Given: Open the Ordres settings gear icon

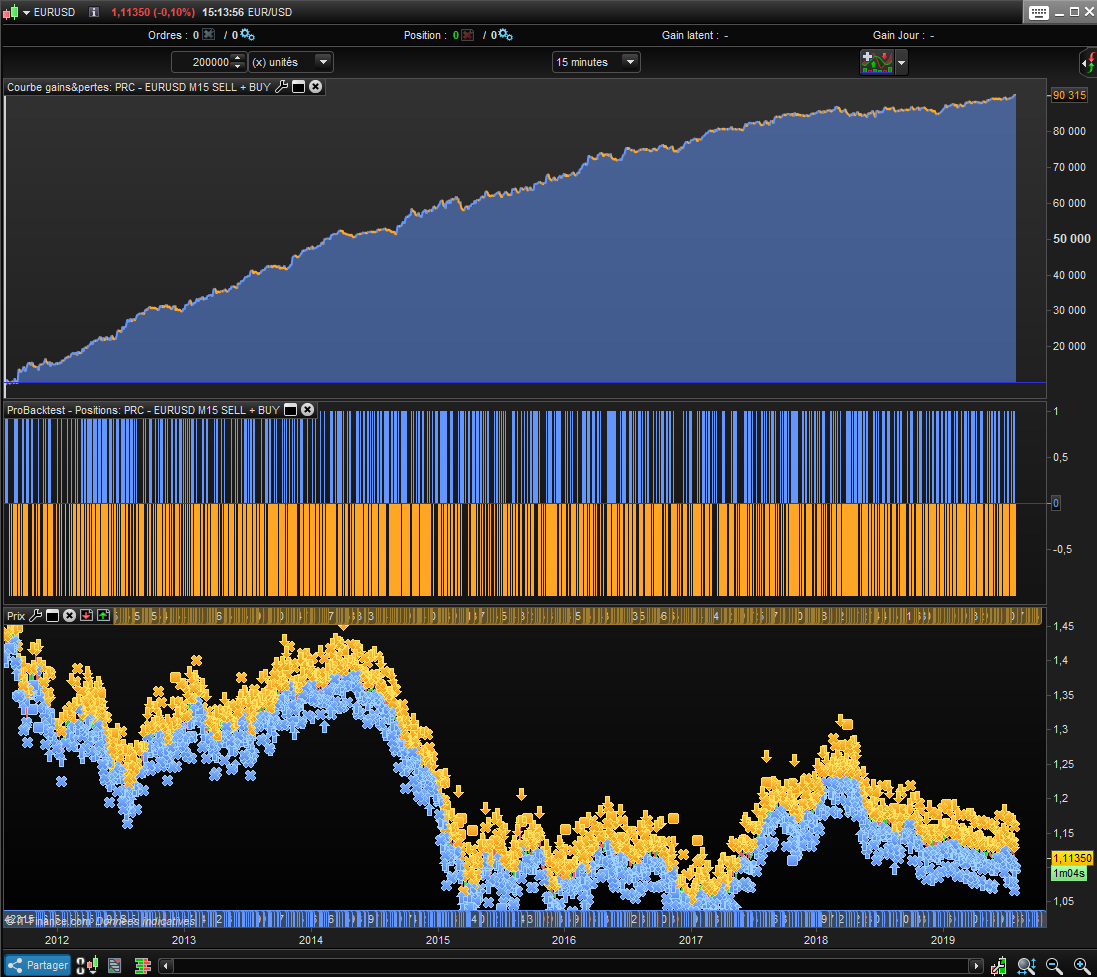Looking at the screenshot, I should pos(248,35).
